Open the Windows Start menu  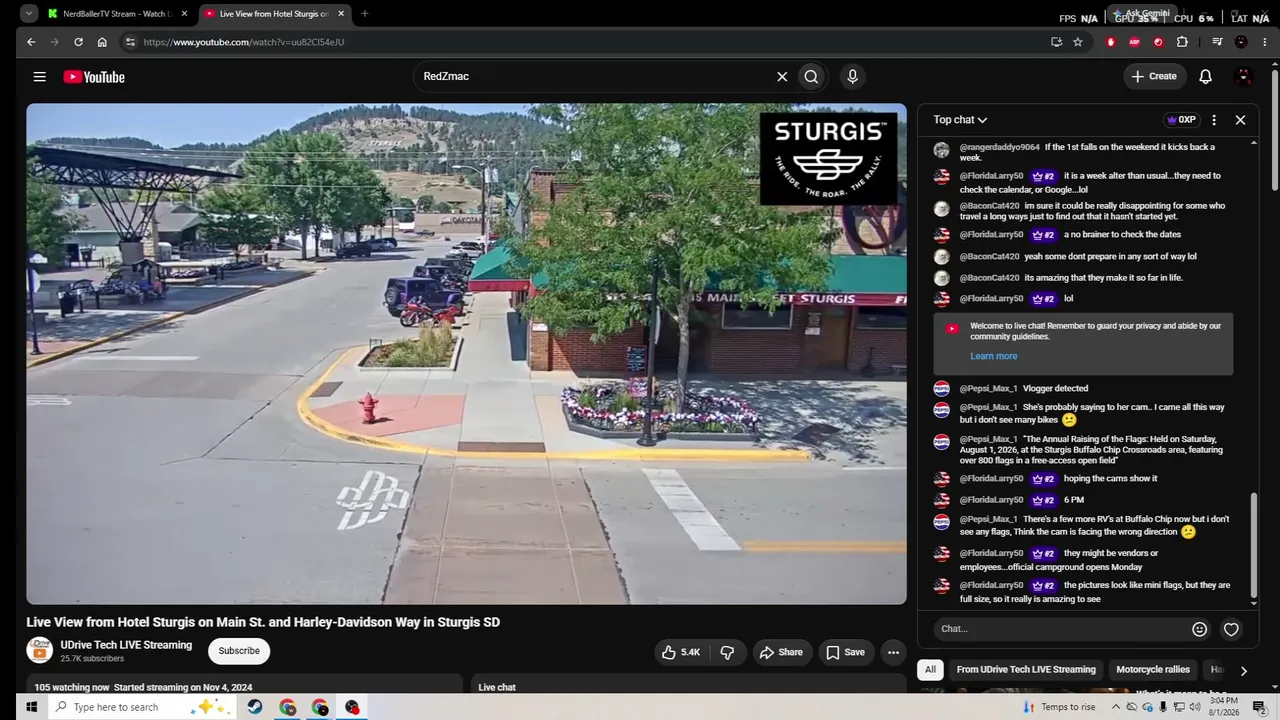[x=31, y=707]
